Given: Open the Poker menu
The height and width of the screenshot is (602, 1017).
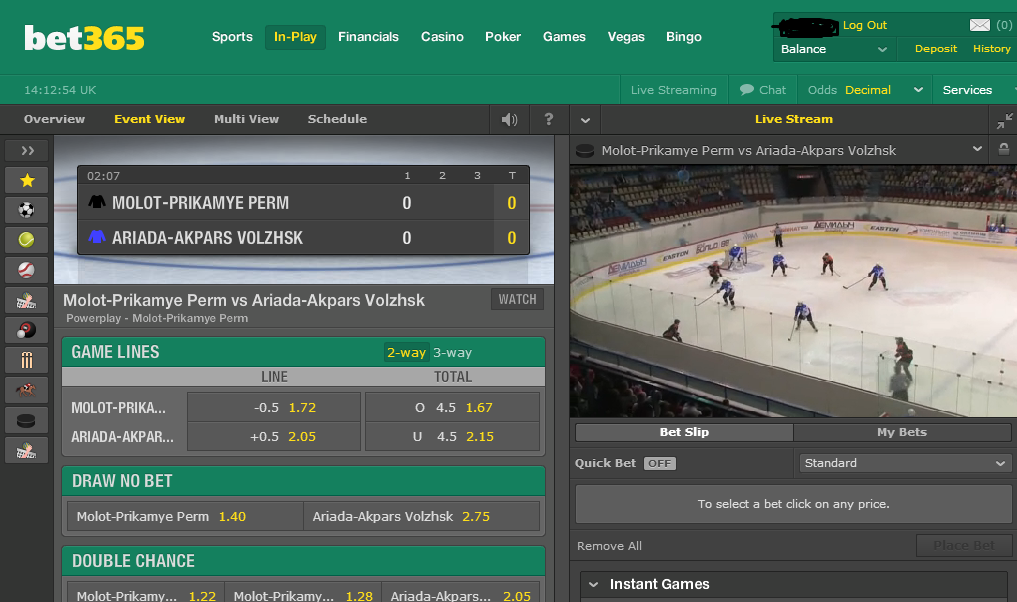Looking at the screenshot, I should 503,37.
